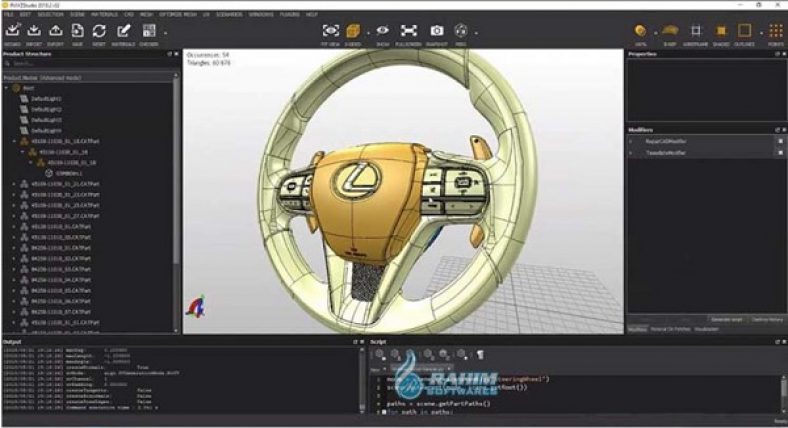The height and width of the screenshot is (428, 788).
Task: Open the Help menu
Action: (x=312, y=15)
